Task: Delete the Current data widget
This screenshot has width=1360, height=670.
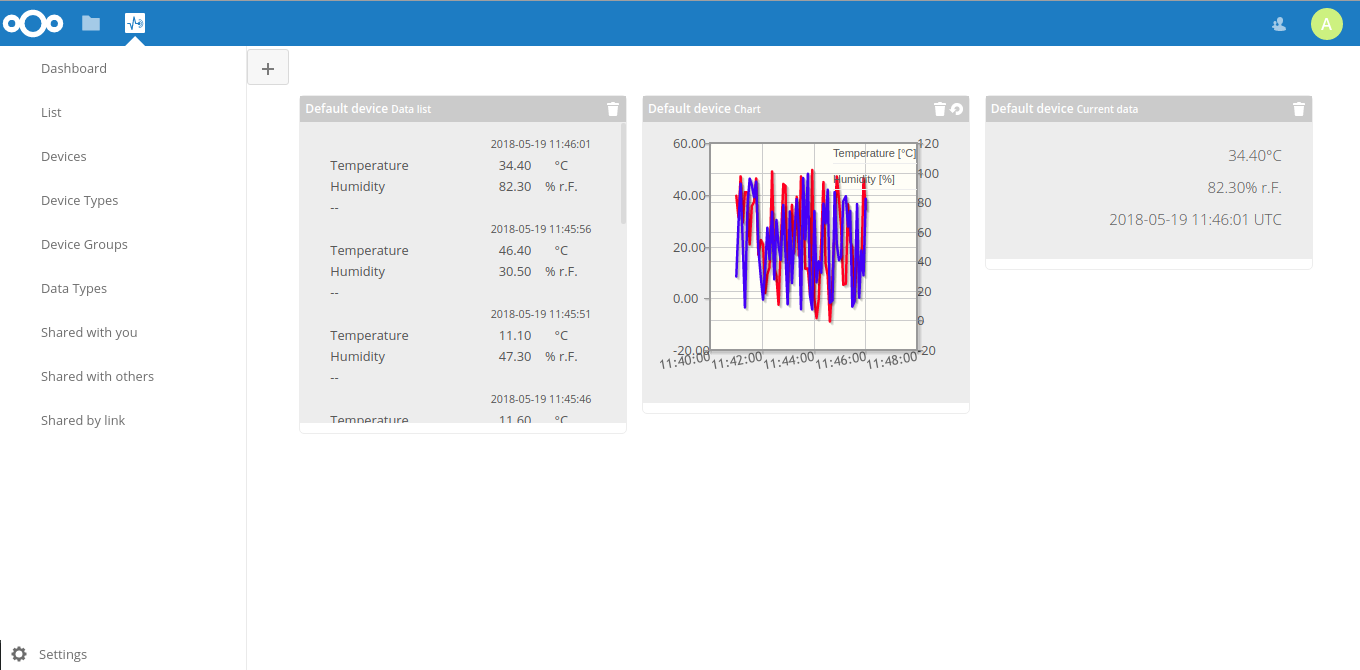Action: [1299, 109]
